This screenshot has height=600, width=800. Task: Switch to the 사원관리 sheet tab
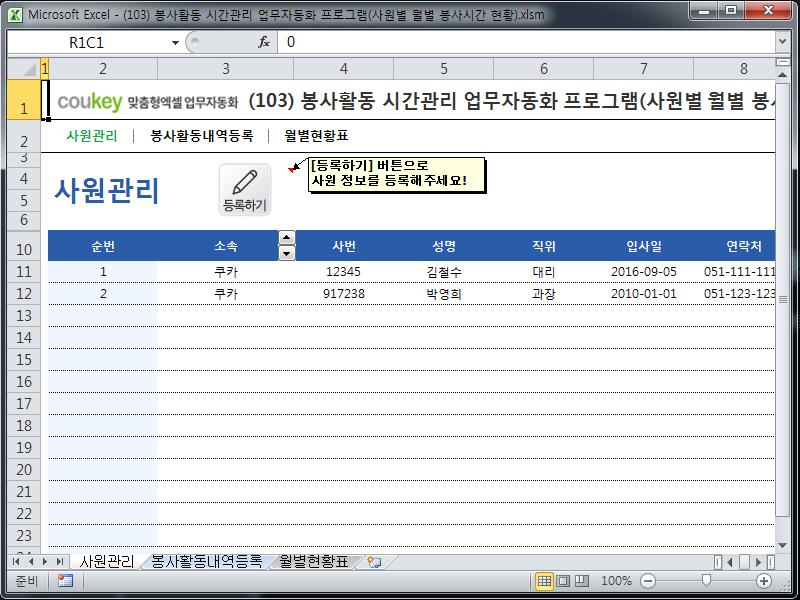click(x=107, y=562)
